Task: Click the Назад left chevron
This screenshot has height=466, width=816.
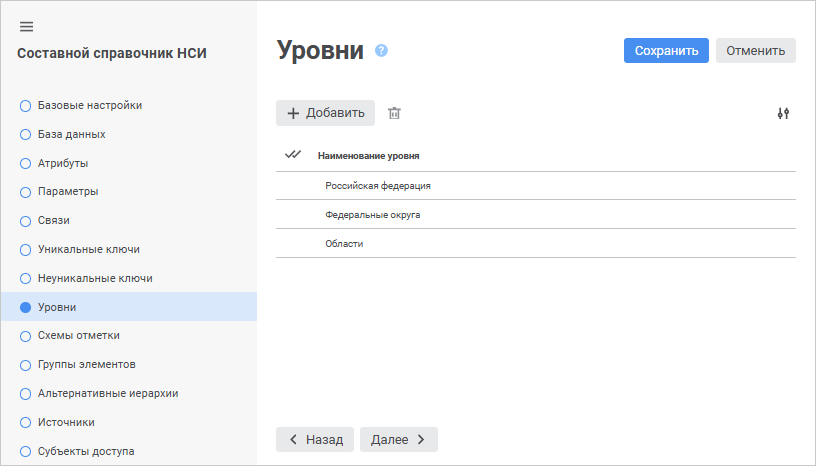Action: (293, 439)
